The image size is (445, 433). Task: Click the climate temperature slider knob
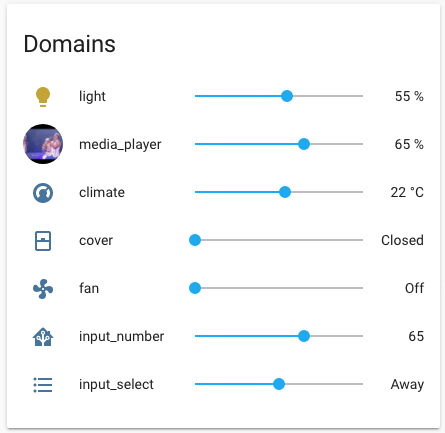click(x=285, y=192)
